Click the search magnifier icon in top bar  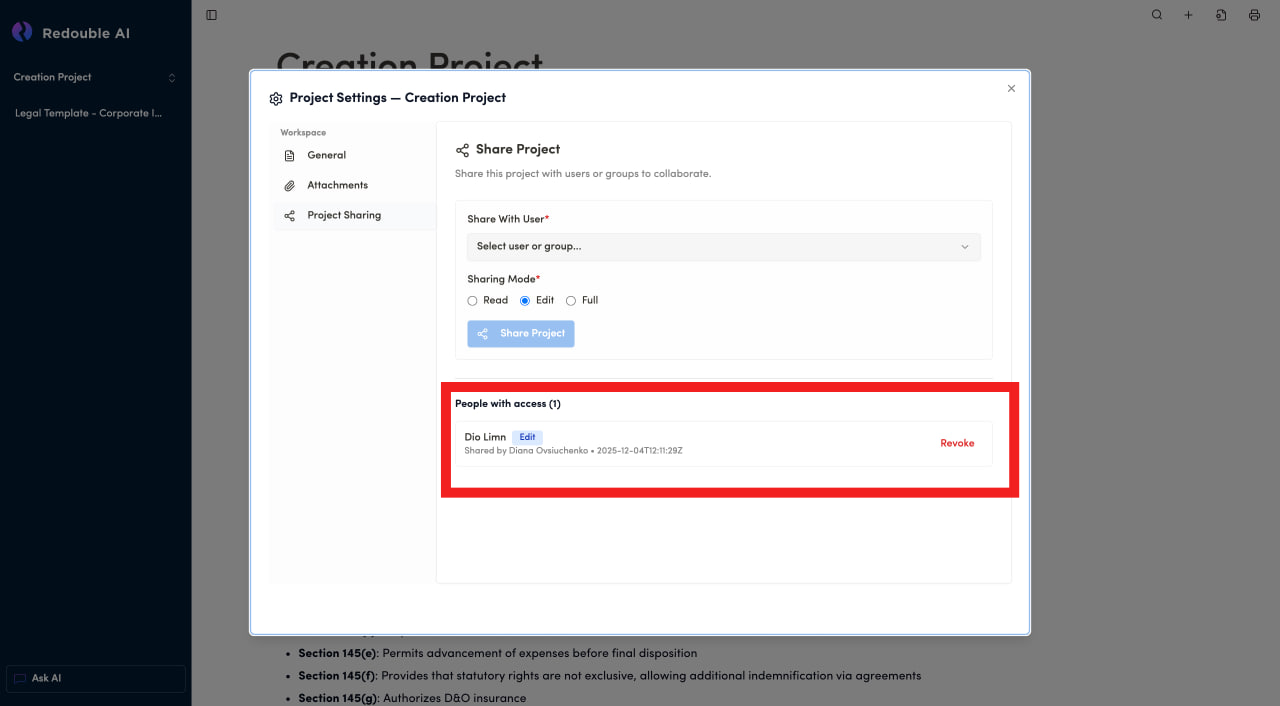pyautogui.click(x=1157, y=15)
